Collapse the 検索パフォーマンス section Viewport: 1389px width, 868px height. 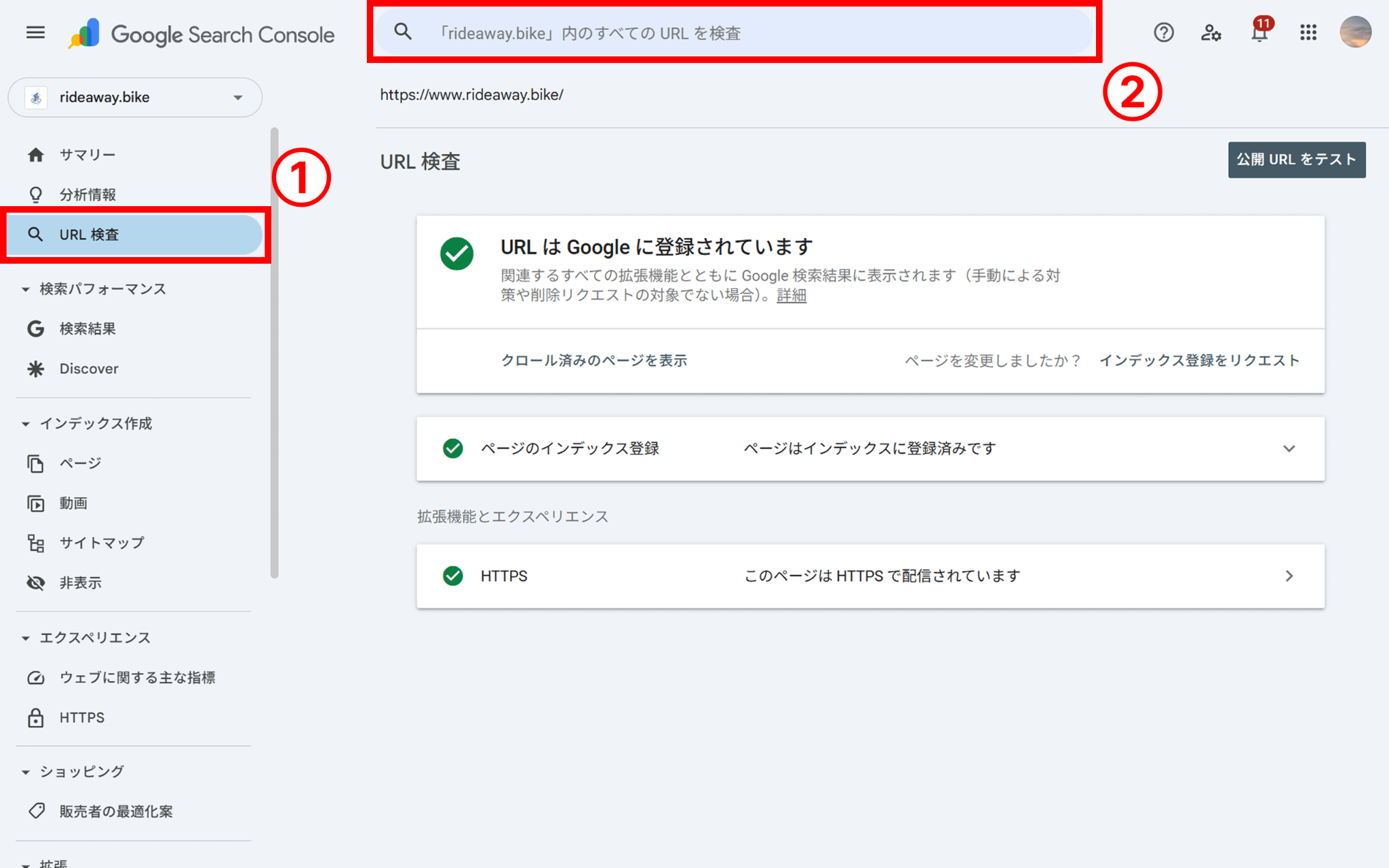[26, 288]
